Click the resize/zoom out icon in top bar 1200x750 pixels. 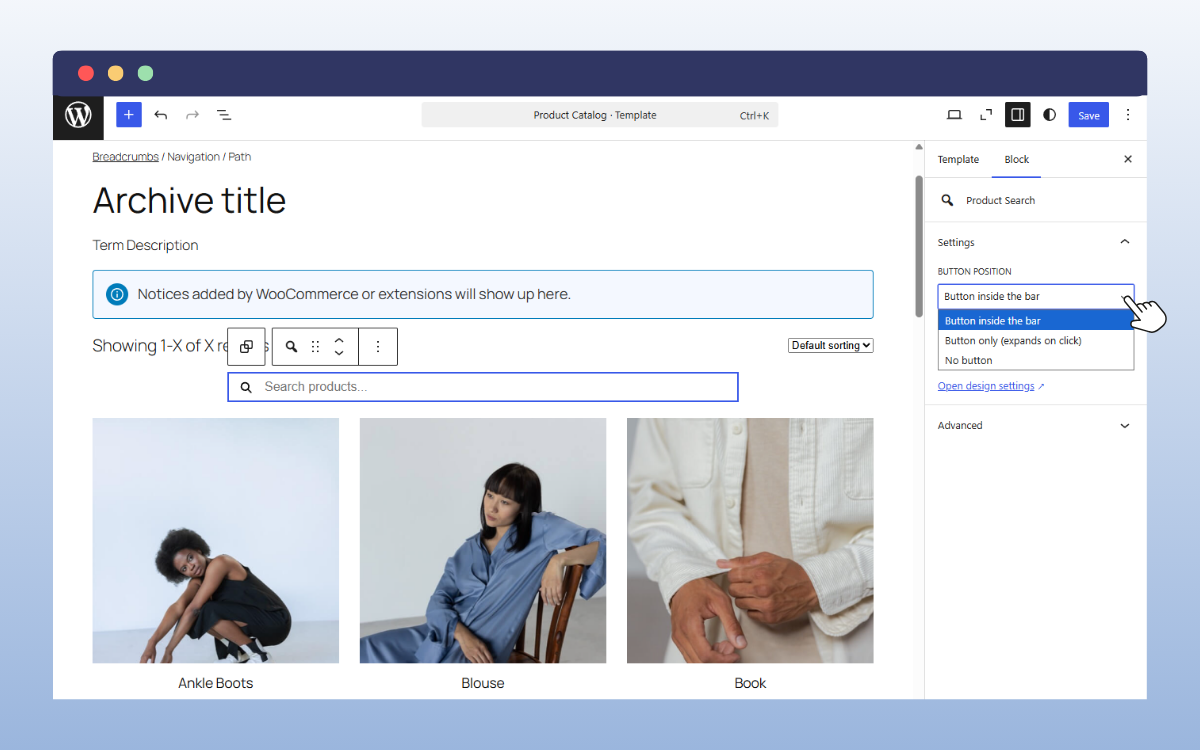click(x=986, y=115)
